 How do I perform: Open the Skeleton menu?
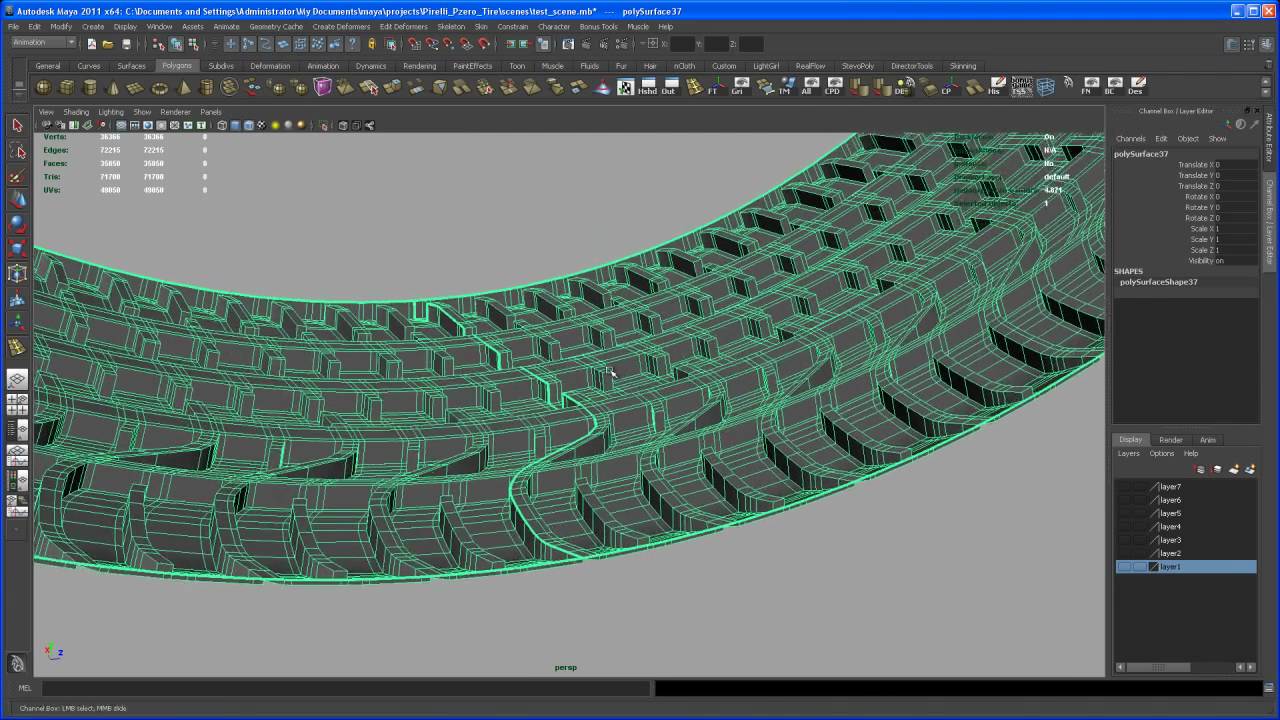tap(451, 27)
